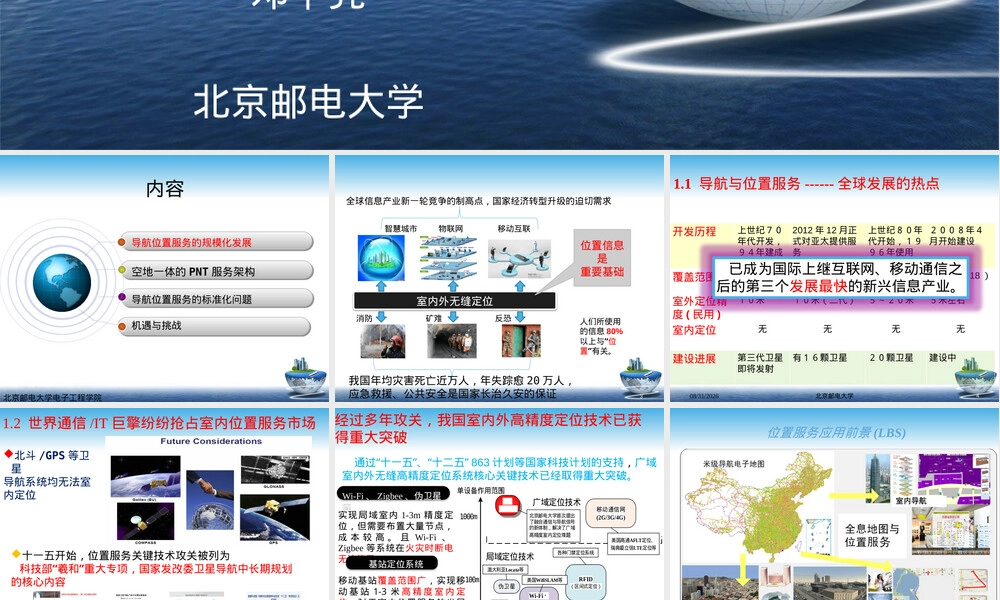Screen dimensions: 1000x600
Task: Click the 全息地图与位置服务 box
Action: tap(872, 536)
